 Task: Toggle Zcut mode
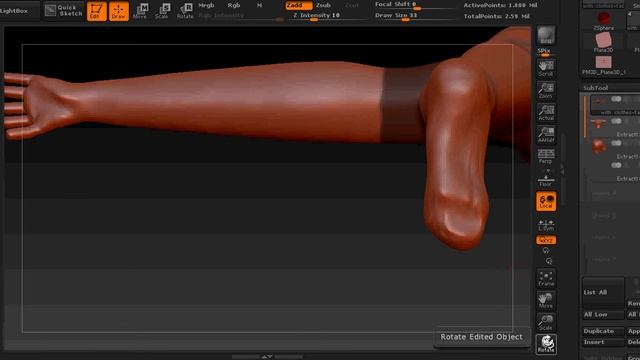pos(352,5)
